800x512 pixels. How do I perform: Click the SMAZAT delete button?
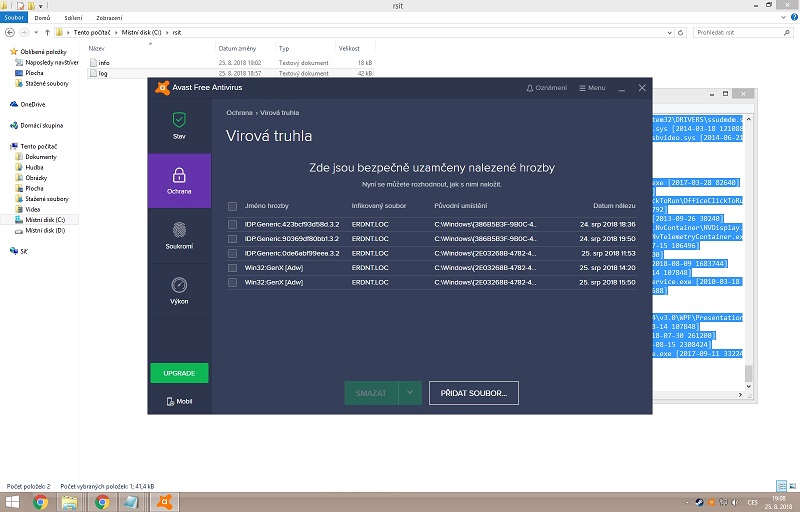(x=371, y=393)
